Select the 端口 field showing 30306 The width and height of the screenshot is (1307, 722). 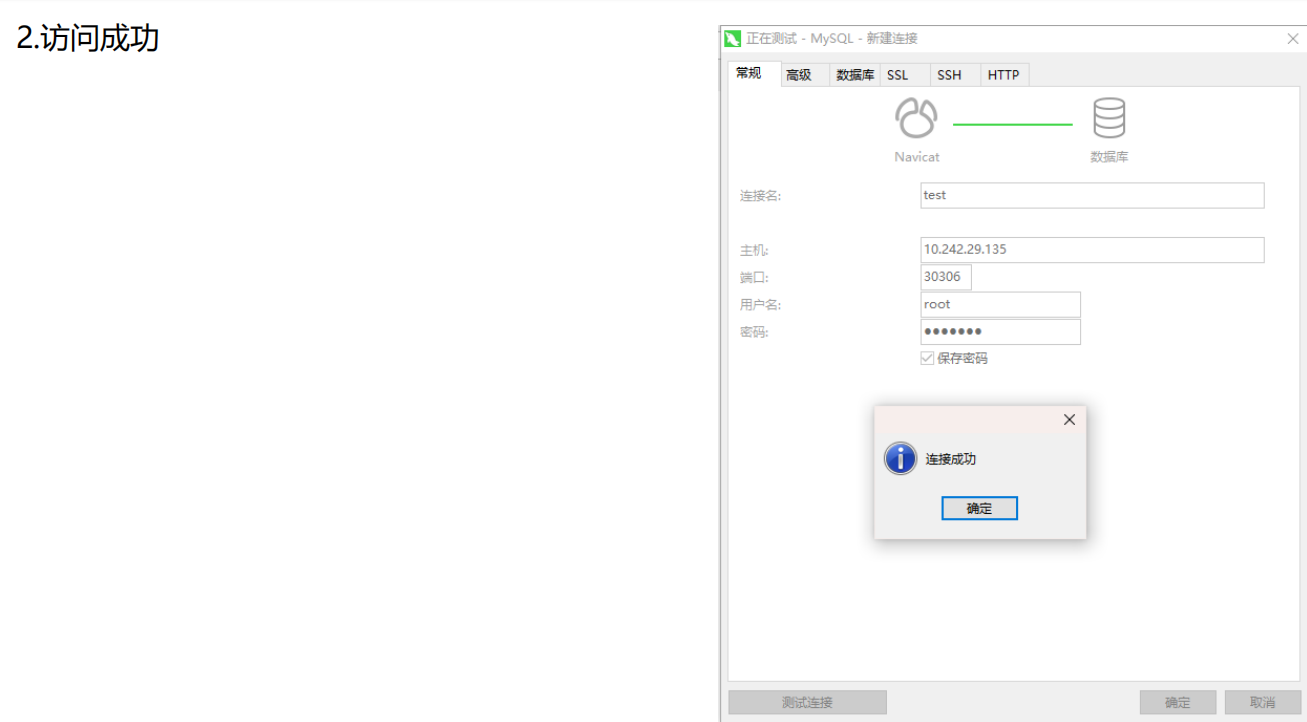tap(945, 277)
